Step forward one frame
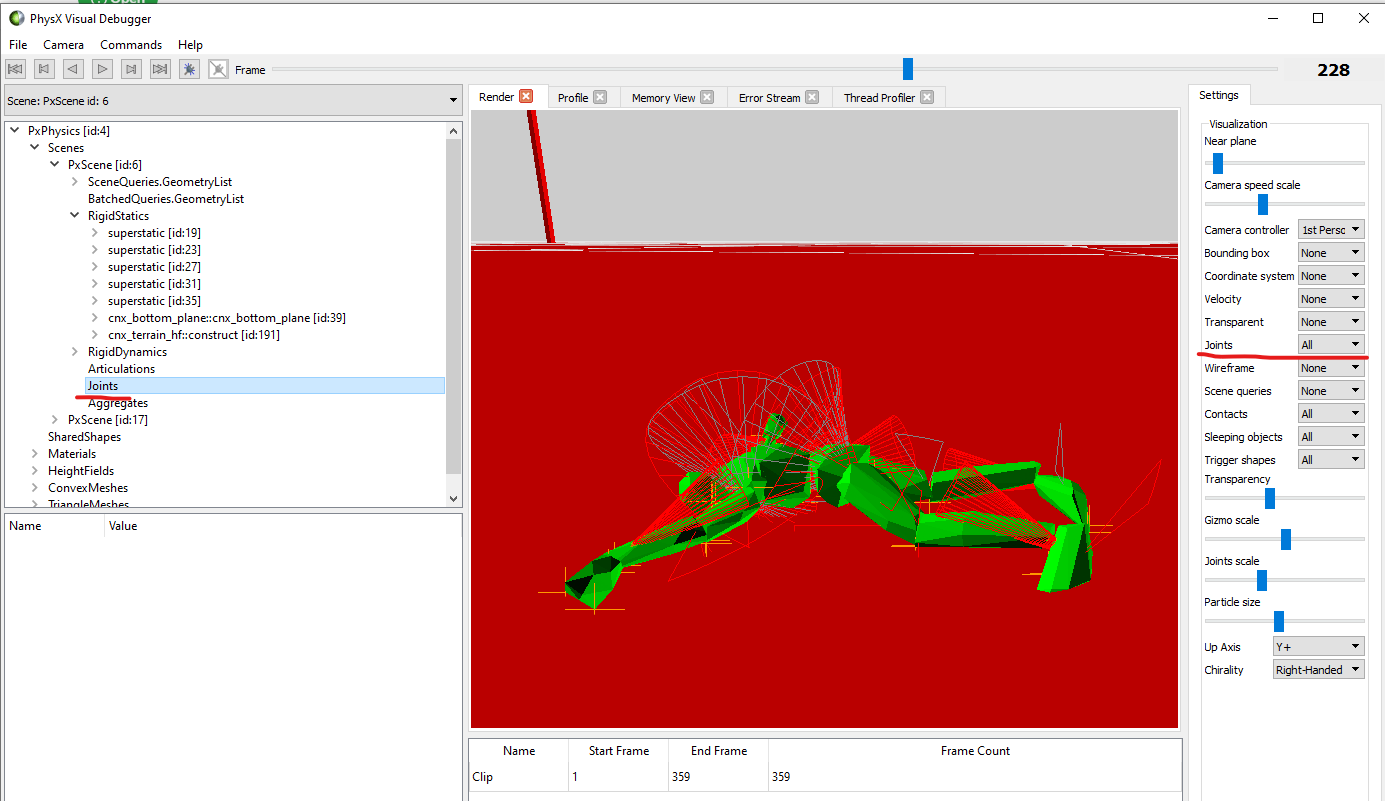Screen dimensions: 1385x801 pos(130,68)
